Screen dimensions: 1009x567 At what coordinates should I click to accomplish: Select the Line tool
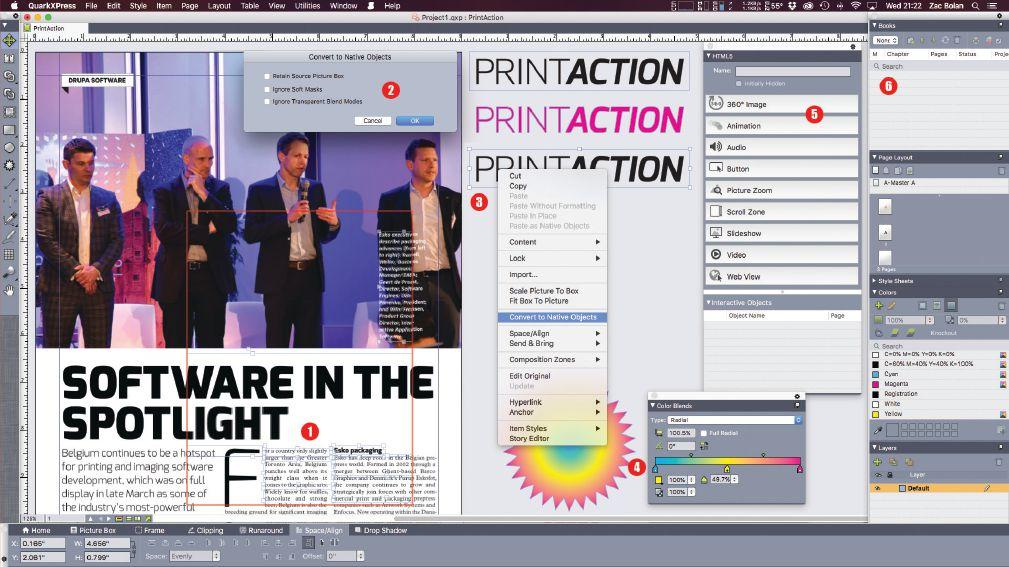[9, 183]
